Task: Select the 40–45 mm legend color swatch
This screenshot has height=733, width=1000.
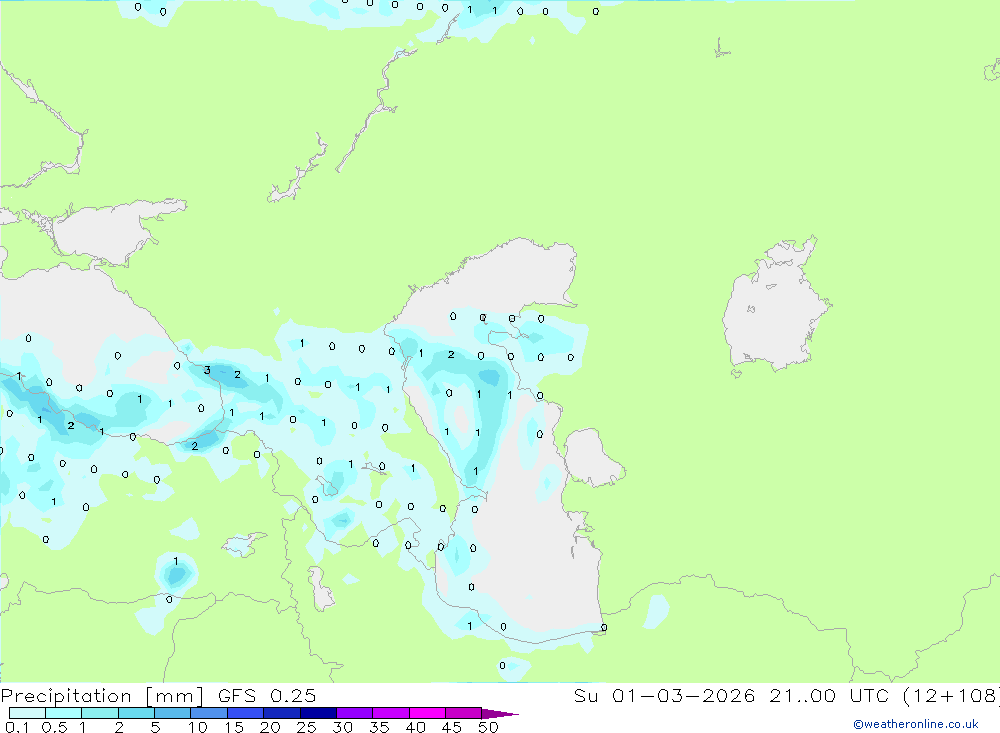Action: coord(427,713)
